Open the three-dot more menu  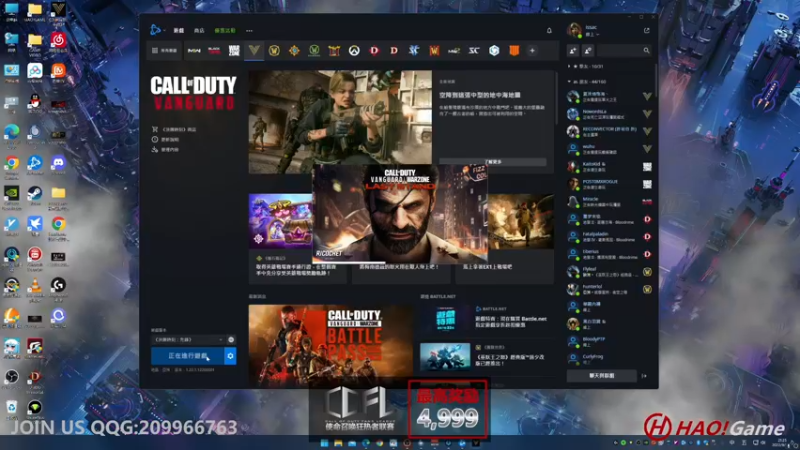(x=249, y=31)
